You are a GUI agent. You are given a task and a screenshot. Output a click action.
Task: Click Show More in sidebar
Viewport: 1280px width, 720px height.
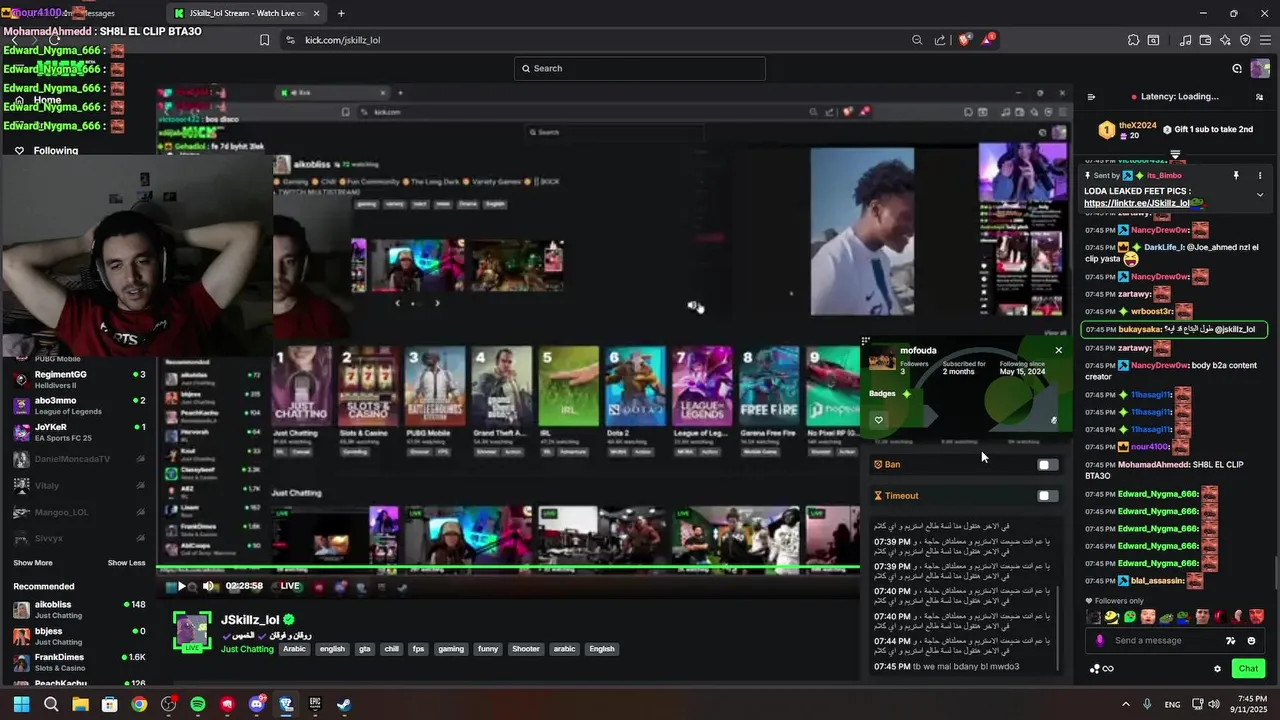[33, 563]
